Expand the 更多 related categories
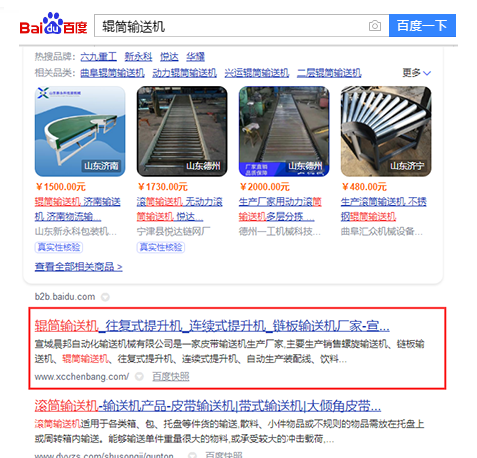Image resolution: width=477 pixels, height=458 pixels. [x=417, y=72]
